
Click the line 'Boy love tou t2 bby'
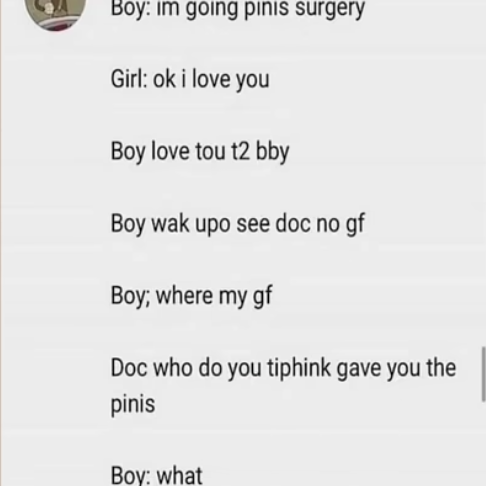coord(200,152)
